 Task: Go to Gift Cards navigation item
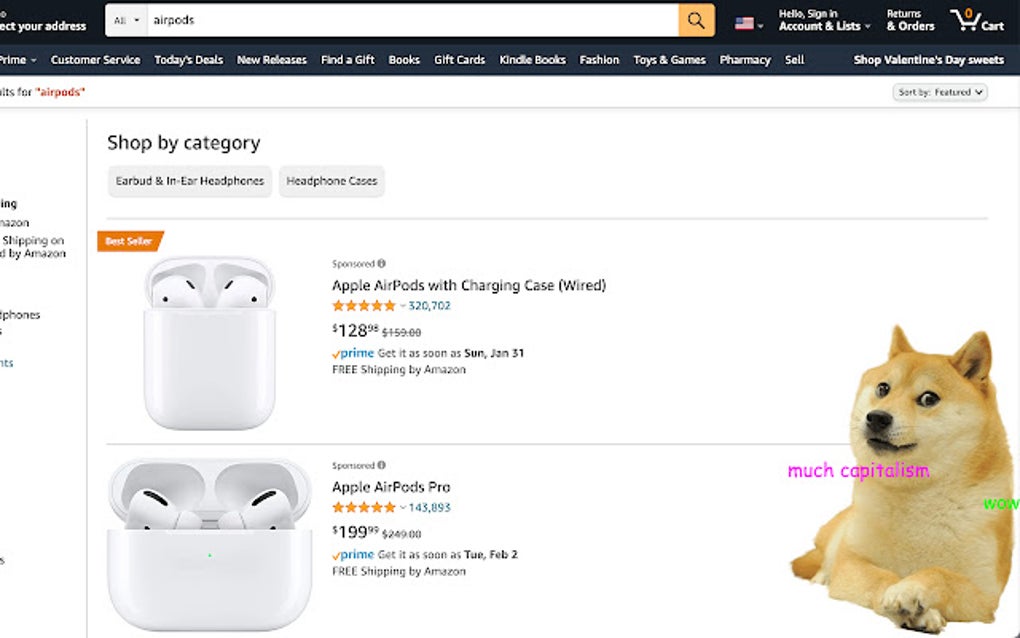[459, 60]
